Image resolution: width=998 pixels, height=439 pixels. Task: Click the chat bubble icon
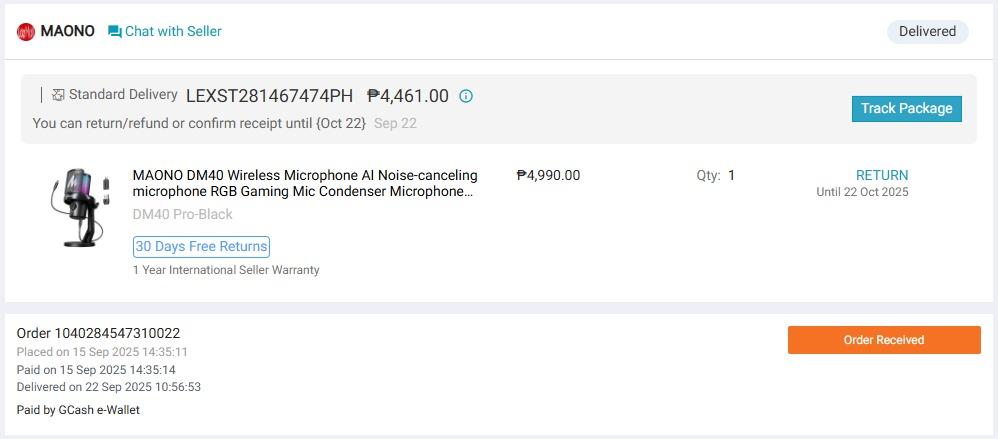(115, 32)
